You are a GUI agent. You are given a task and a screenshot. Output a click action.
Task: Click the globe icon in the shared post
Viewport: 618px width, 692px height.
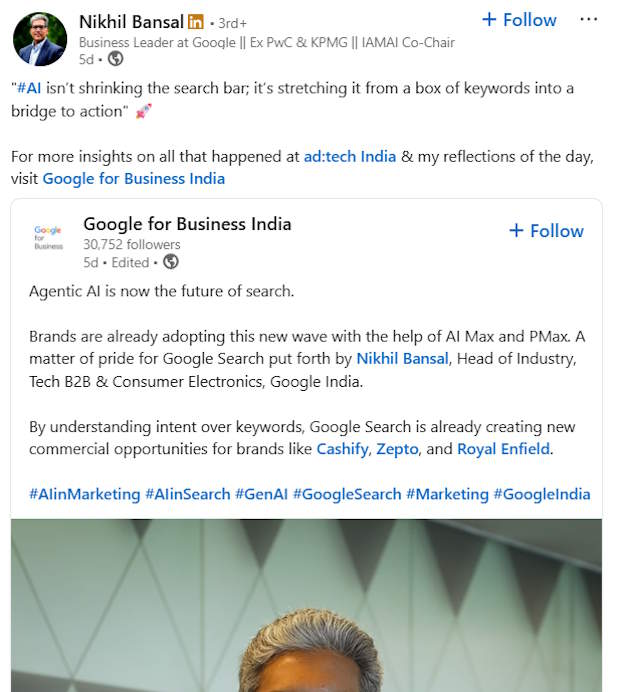[x=171, y=262]
